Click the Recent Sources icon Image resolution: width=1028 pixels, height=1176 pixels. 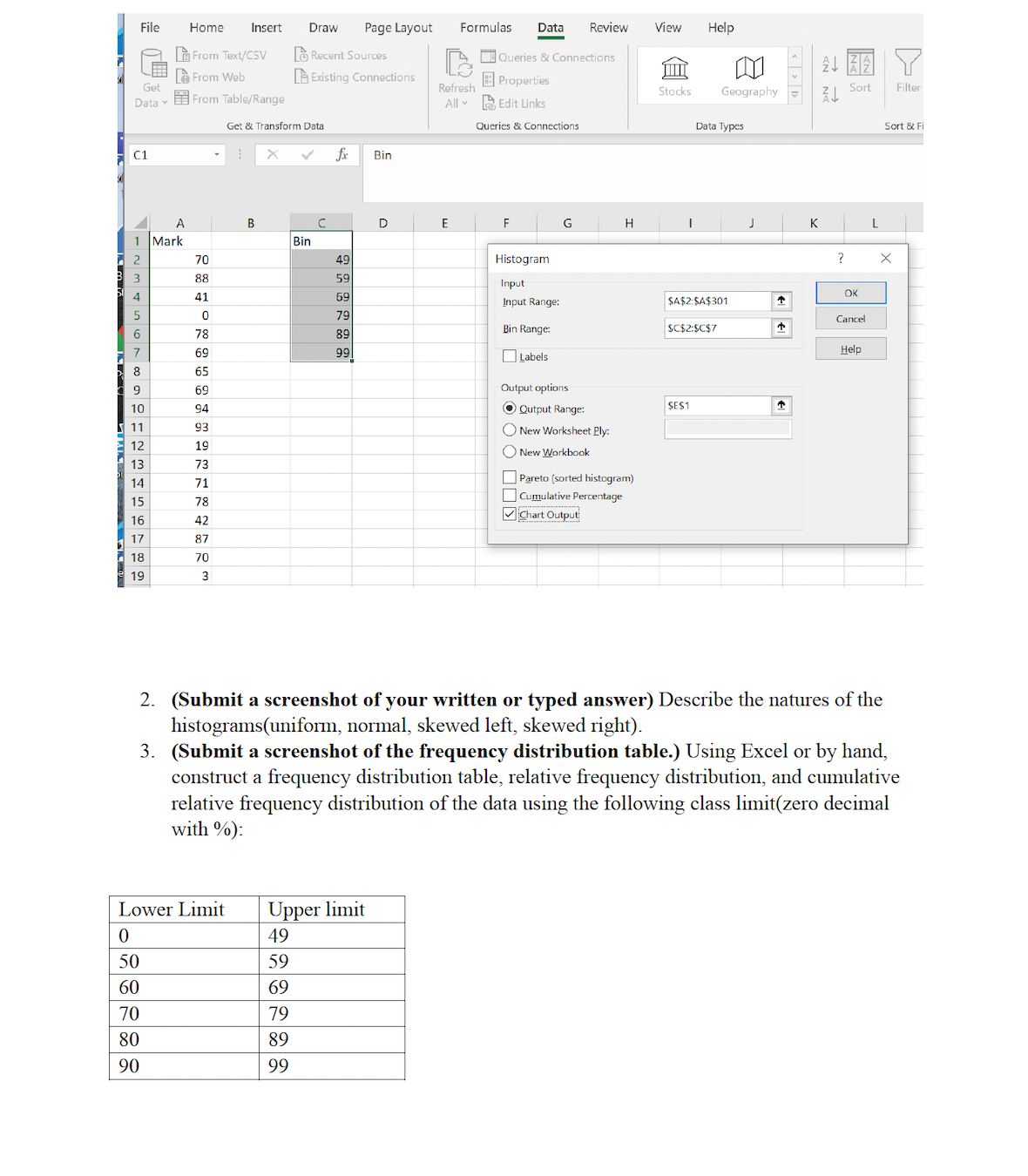[301, 54]
